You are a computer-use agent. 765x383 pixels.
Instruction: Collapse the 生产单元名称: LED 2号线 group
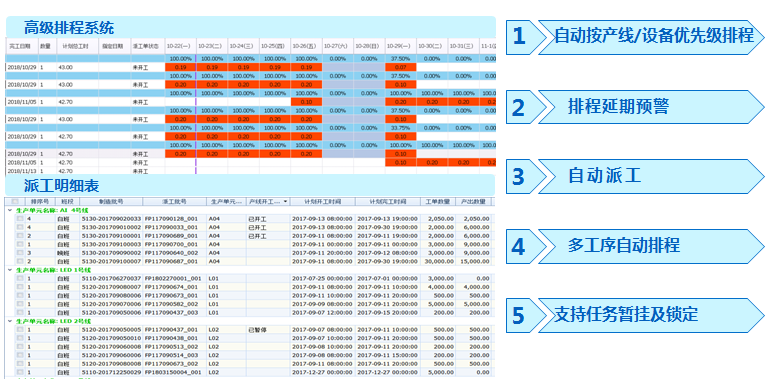10,322
